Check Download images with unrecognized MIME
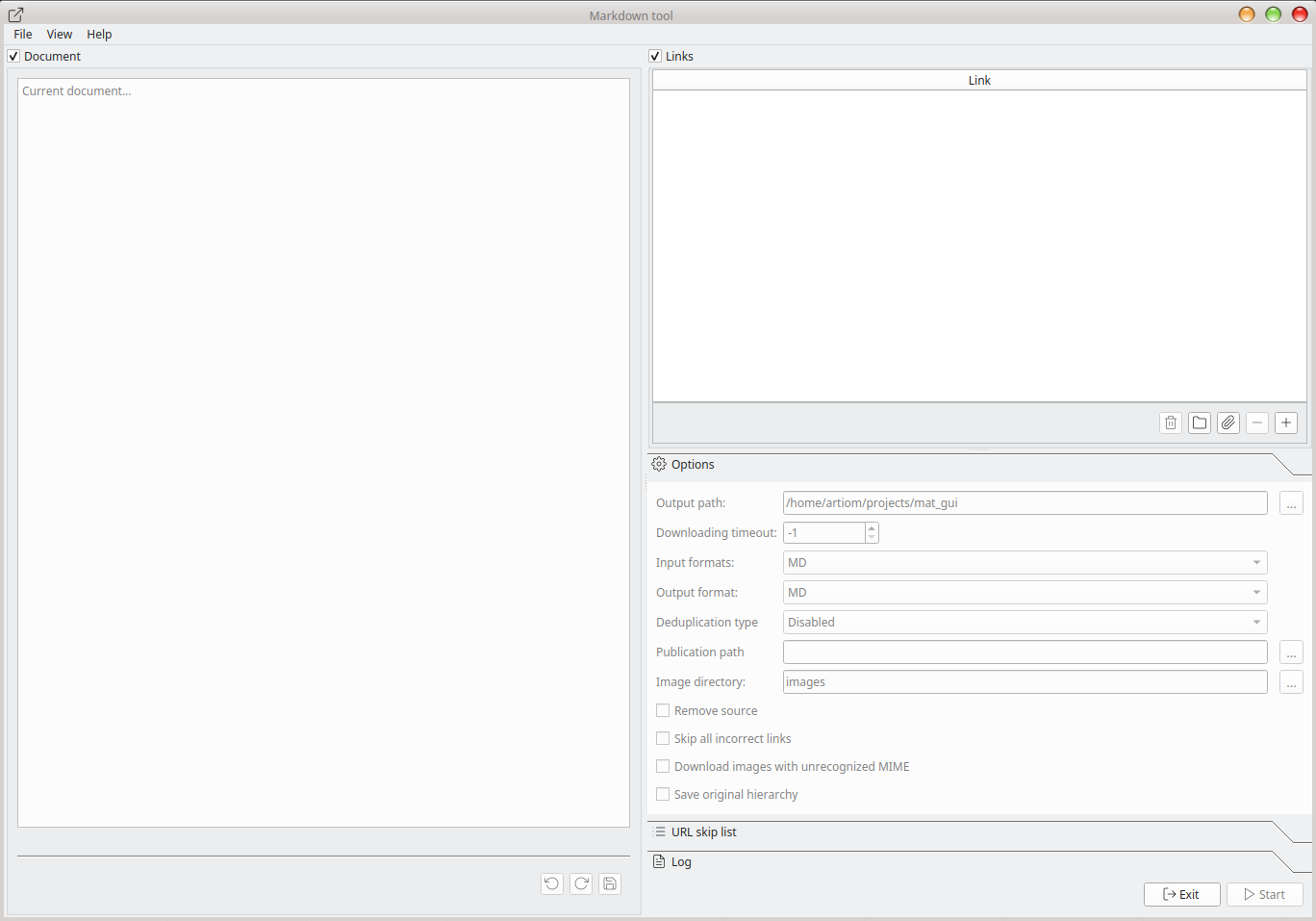This screenshot has width=1316, height=921. [663, 766]
